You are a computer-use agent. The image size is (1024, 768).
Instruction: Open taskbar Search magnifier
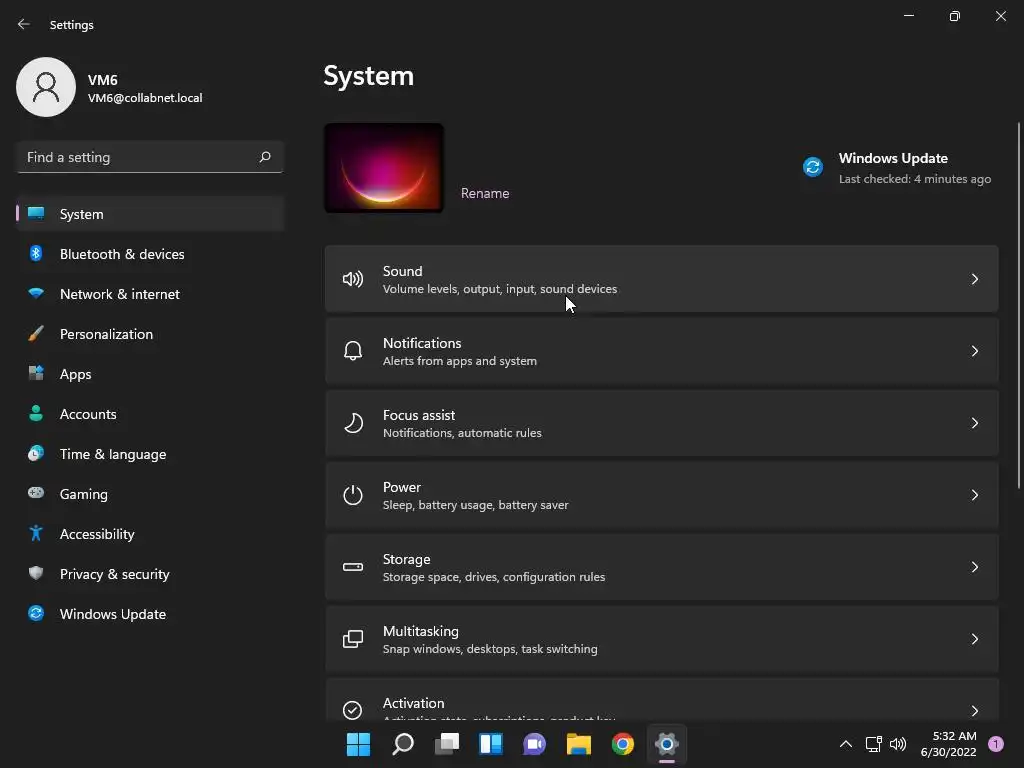click(x=402, y=744)
